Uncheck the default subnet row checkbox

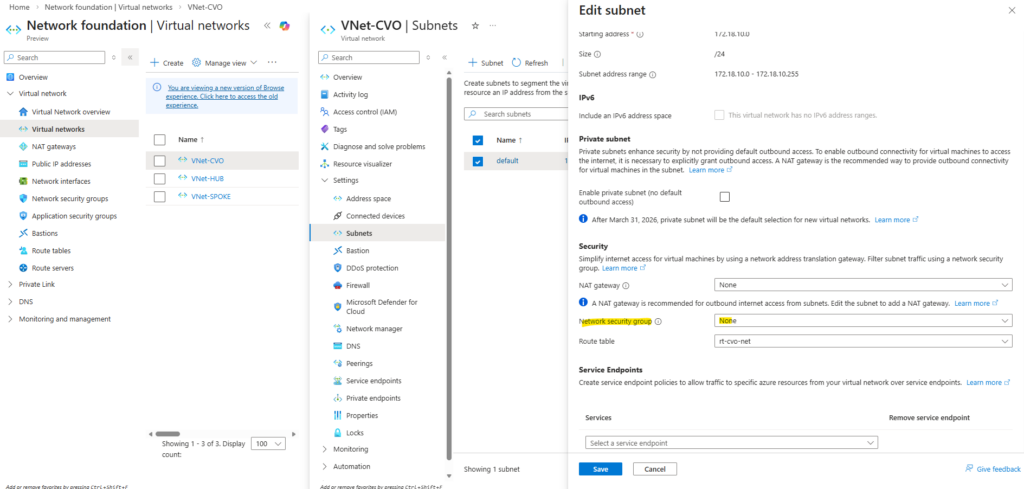coord(477,161)
